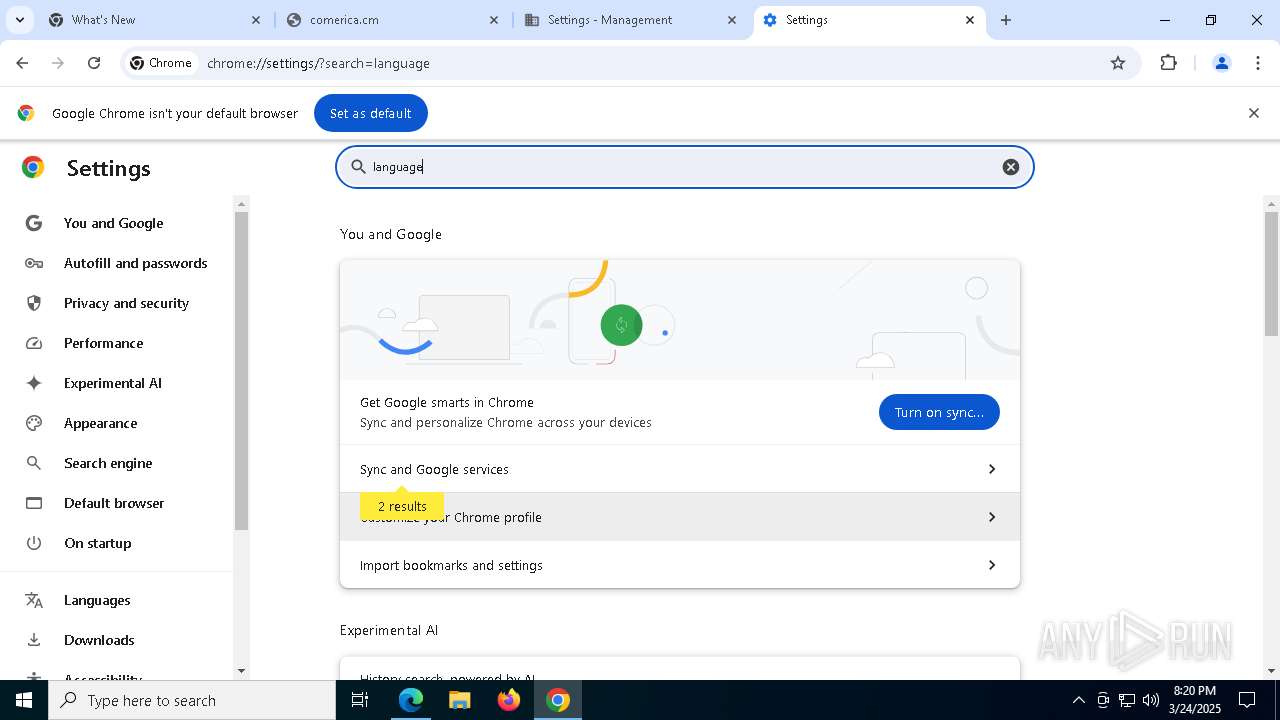Image resolution: width=1280 pixels, height=720 pixels.
Task: Open the tab search dropdown arrow
Action: point(20,20)
